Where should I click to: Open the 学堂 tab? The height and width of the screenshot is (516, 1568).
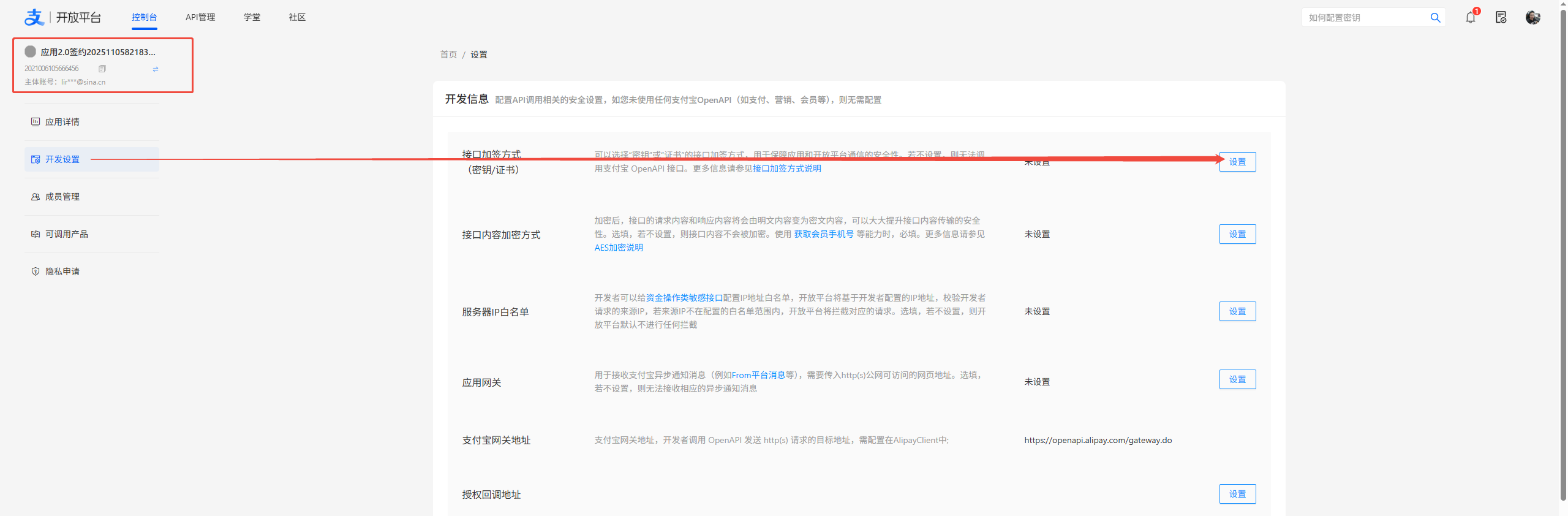(252, 17)
